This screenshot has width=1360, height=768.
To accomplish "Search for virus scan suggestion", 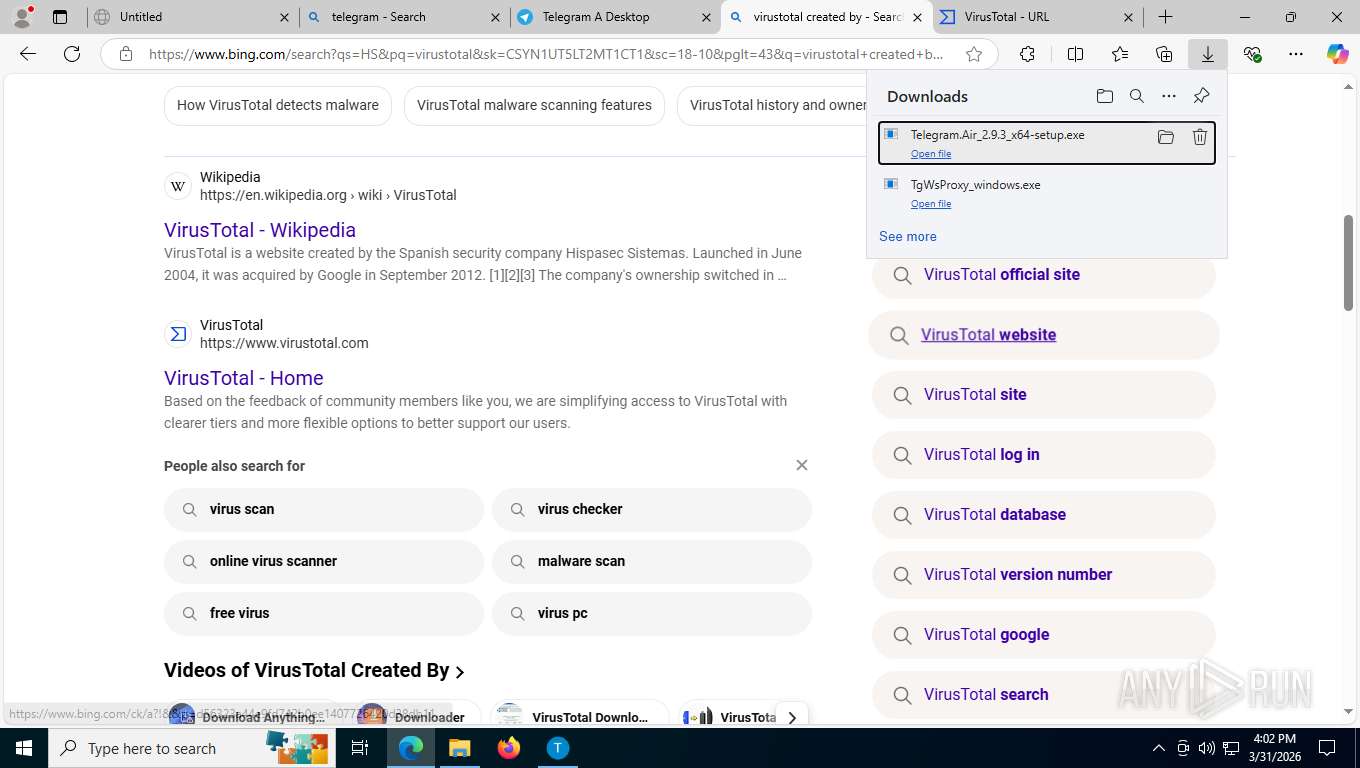I will tap(324, 509).
